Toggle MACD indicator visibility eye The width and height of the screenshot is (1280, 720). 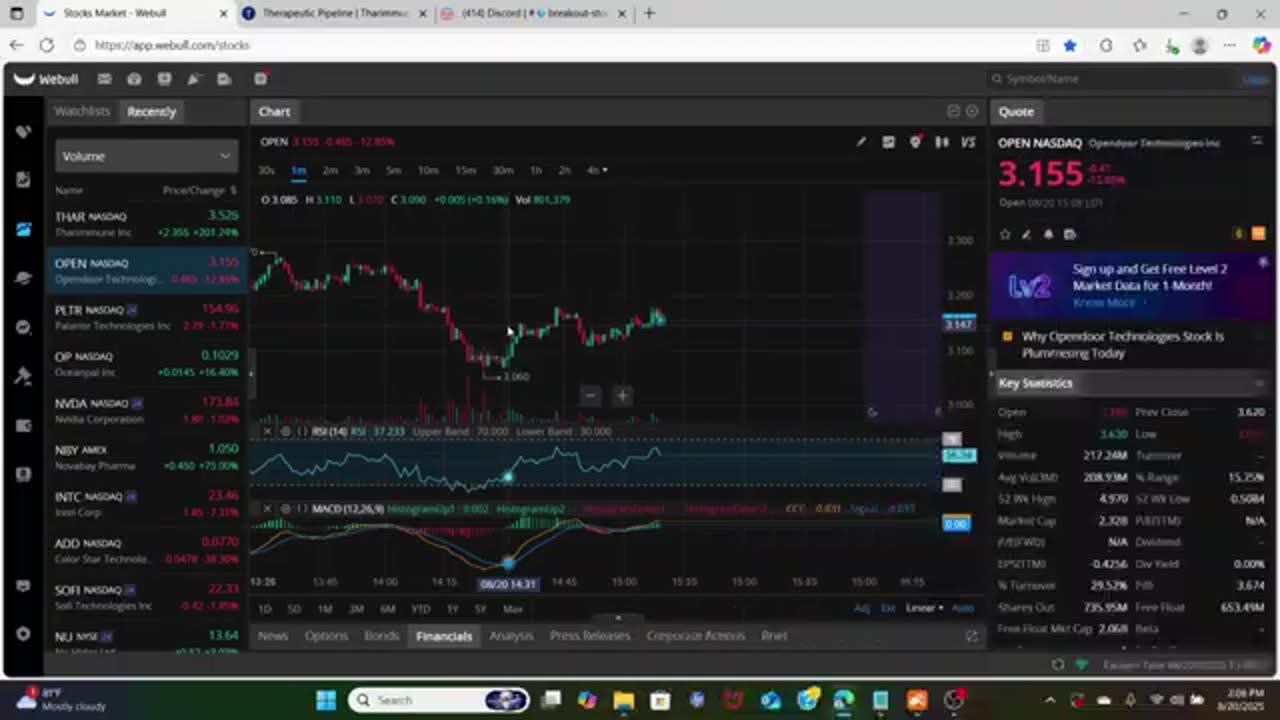coord(285,509)
